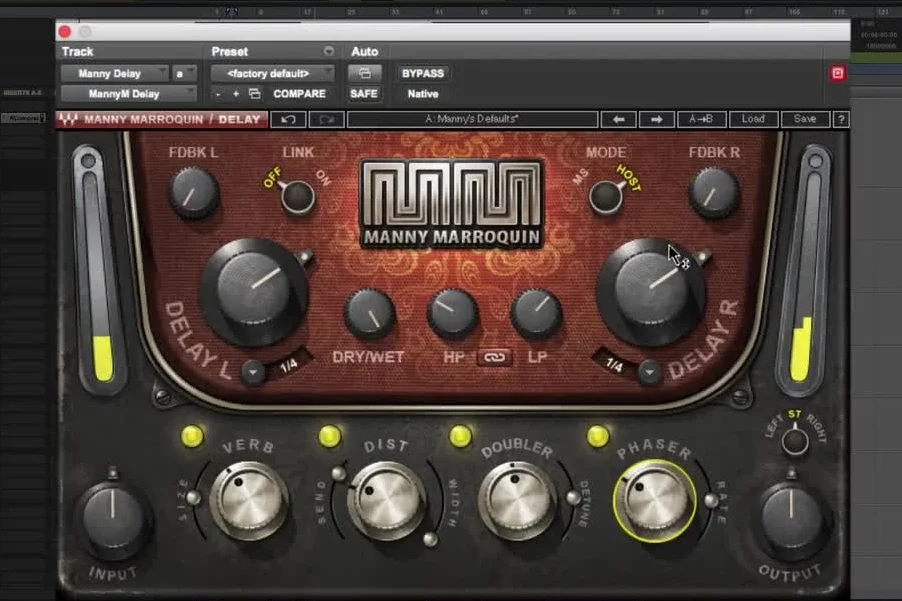The image size is (902, 601).
Task: Click the Auto menu label
Action: (x=365, y=51)
